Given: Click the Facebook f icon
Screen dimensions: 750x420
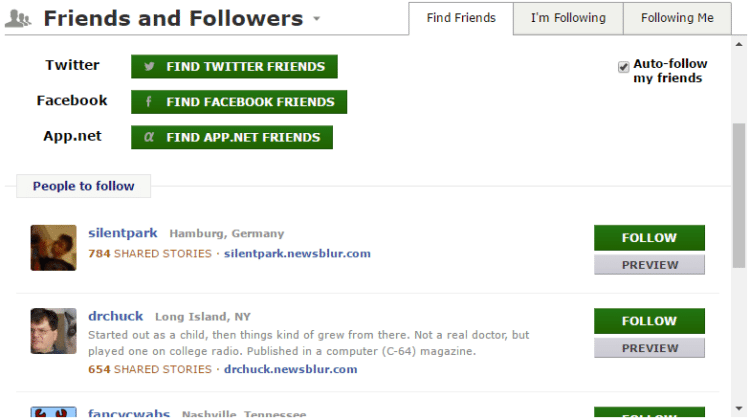Looking at the screenshot, I should (x=149, y=101).
